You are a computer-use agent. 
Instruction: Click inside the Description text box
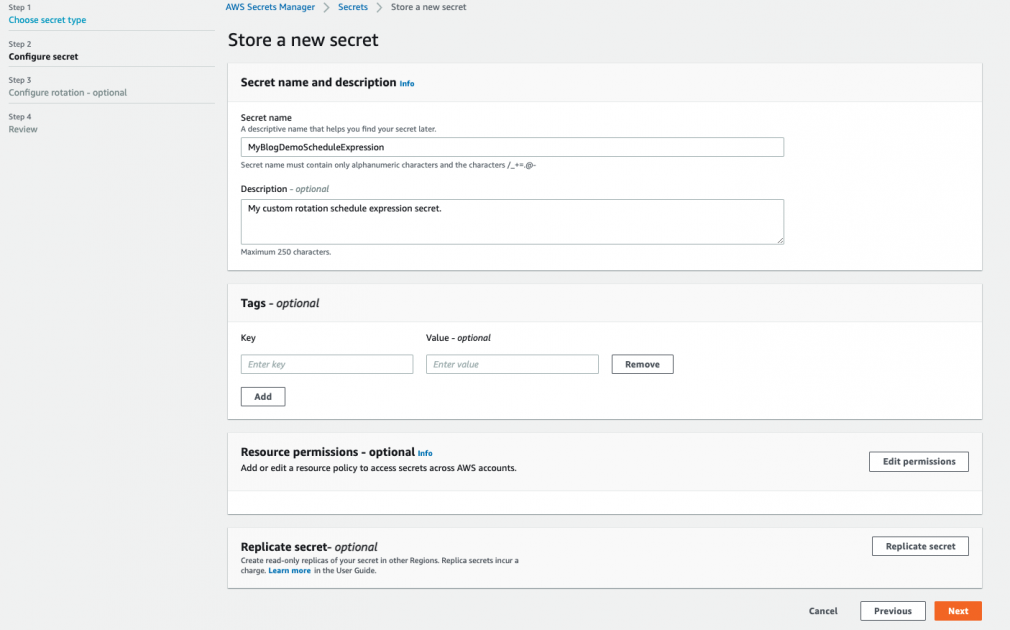[x=511, y=220]
